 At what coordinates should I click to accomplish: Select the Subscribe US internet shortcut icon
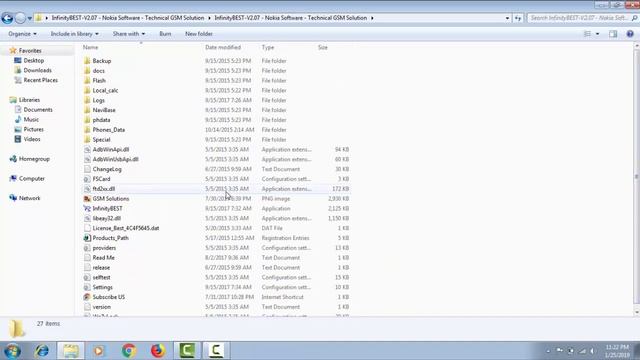click(87, 297)
